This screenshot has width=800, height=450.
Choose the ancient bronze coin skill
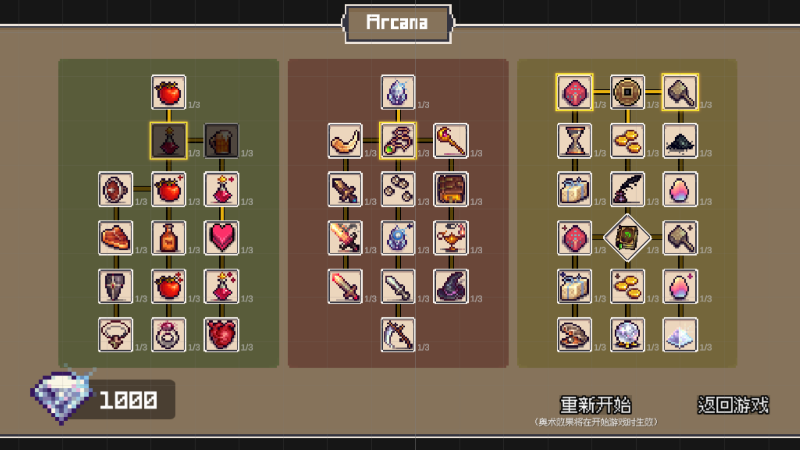coord(627,92)
